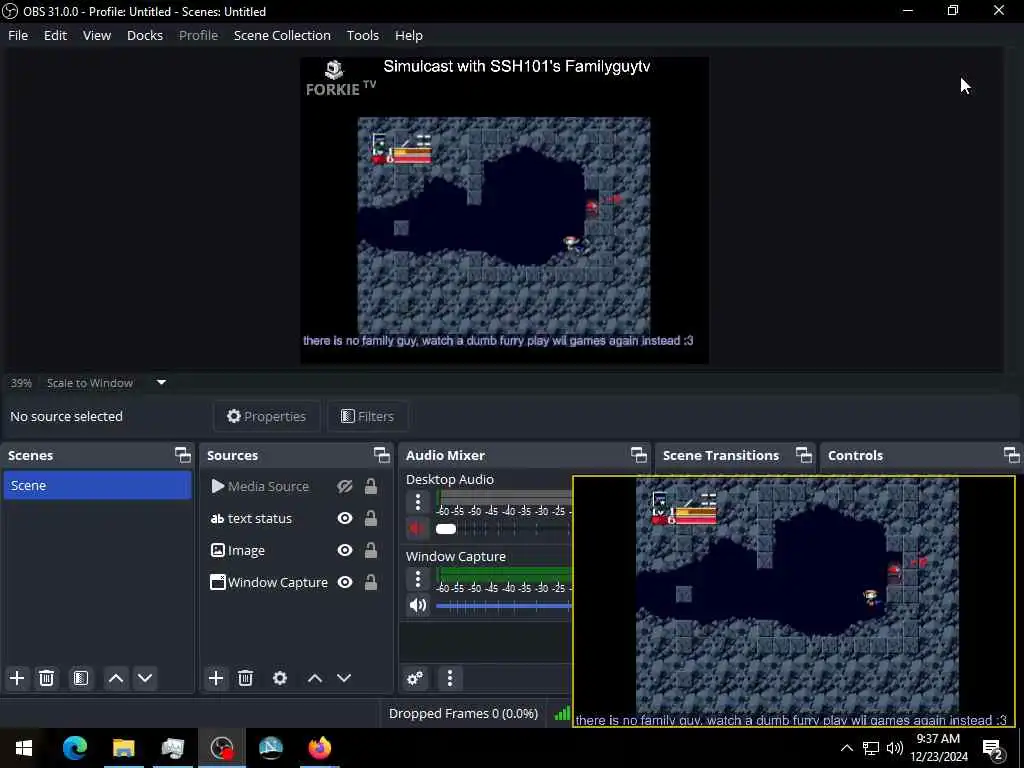The width and height of the screenshot is (1024, 768).
Task: Toggle lock on Window Capture source
Action: pyautogui.click(x=370, y=582)
